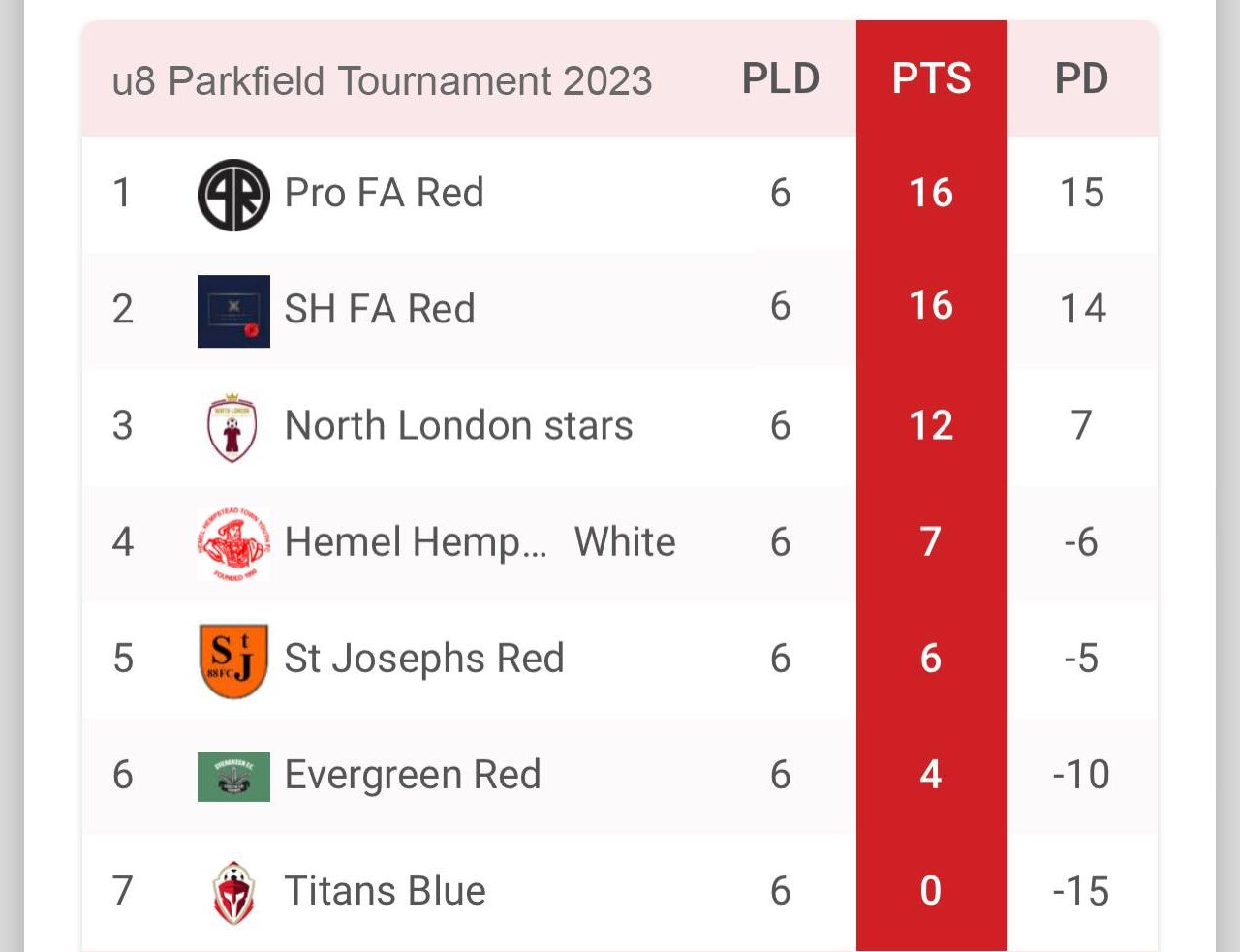Open St Josephs Red team name
The width and height of the screenshot is (1240, 952).
pos(423,659)
